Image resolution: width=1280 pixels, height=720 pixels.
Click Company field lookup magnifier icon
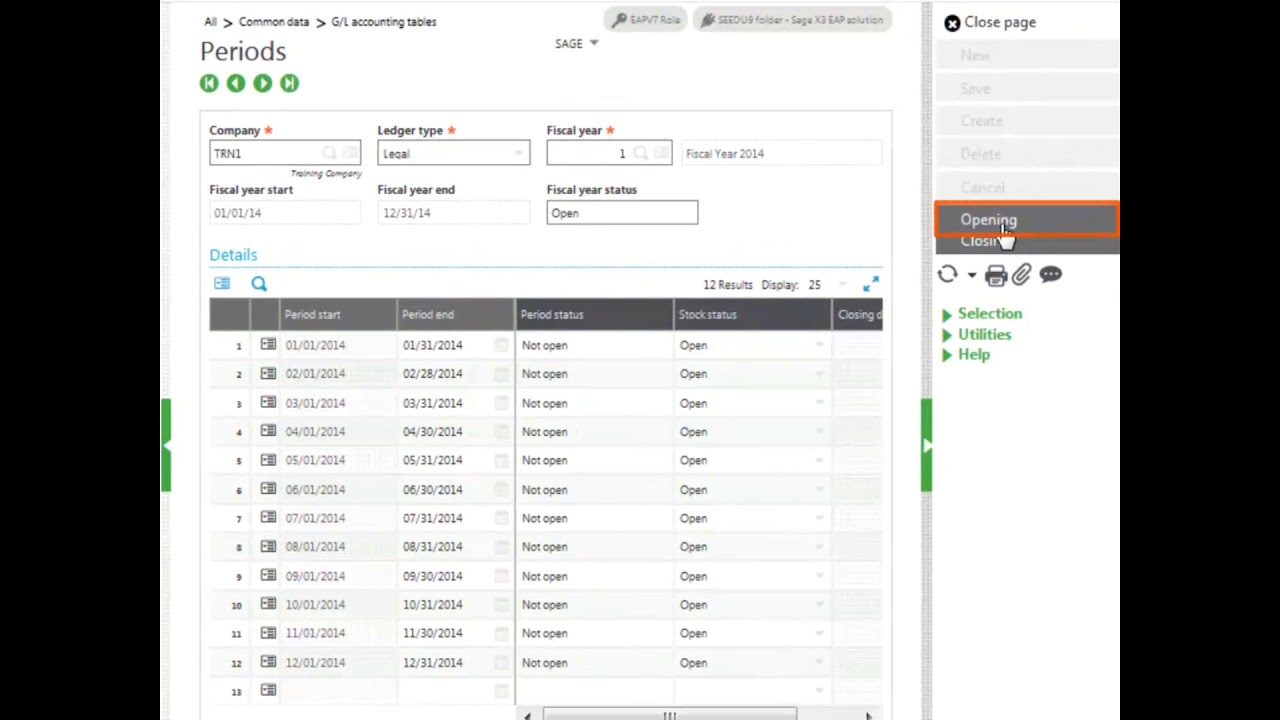(x=329, y=153)
